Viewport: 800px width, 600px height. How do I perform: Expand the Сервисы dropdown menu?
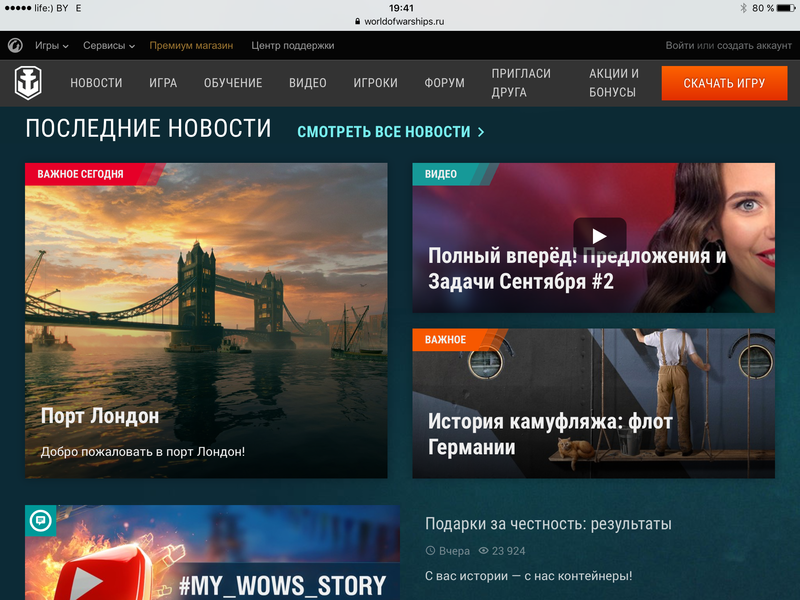pos(109,46)
